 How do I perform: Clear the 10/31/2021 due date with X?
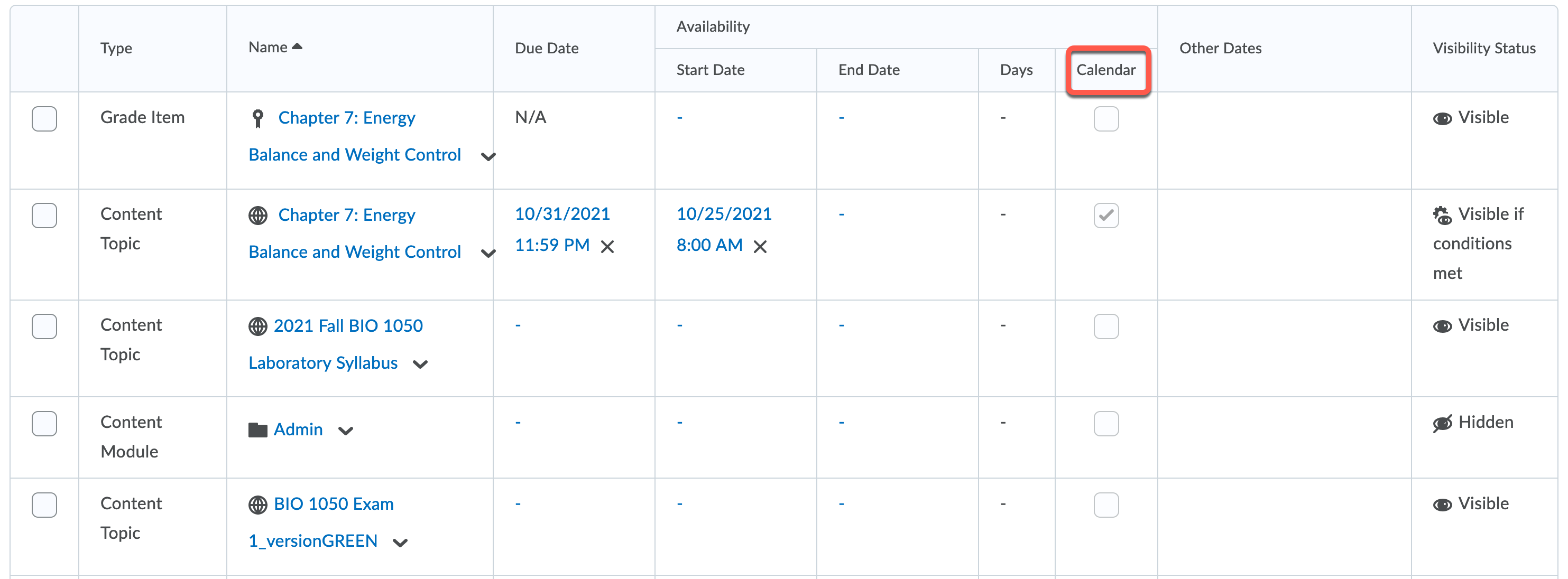click(x=607, y=246)
